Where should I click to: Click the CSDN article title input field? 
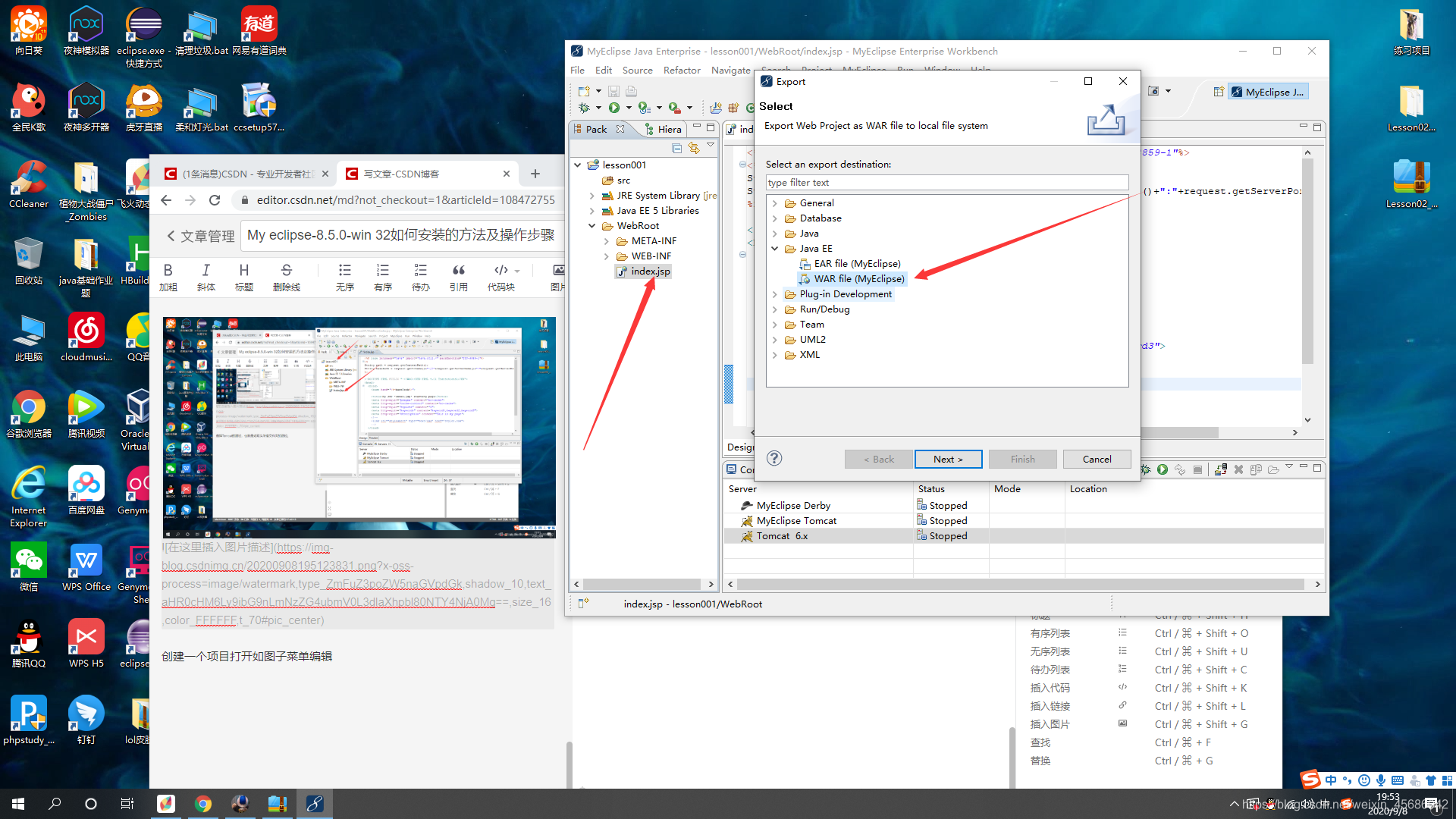click(403, 236)
